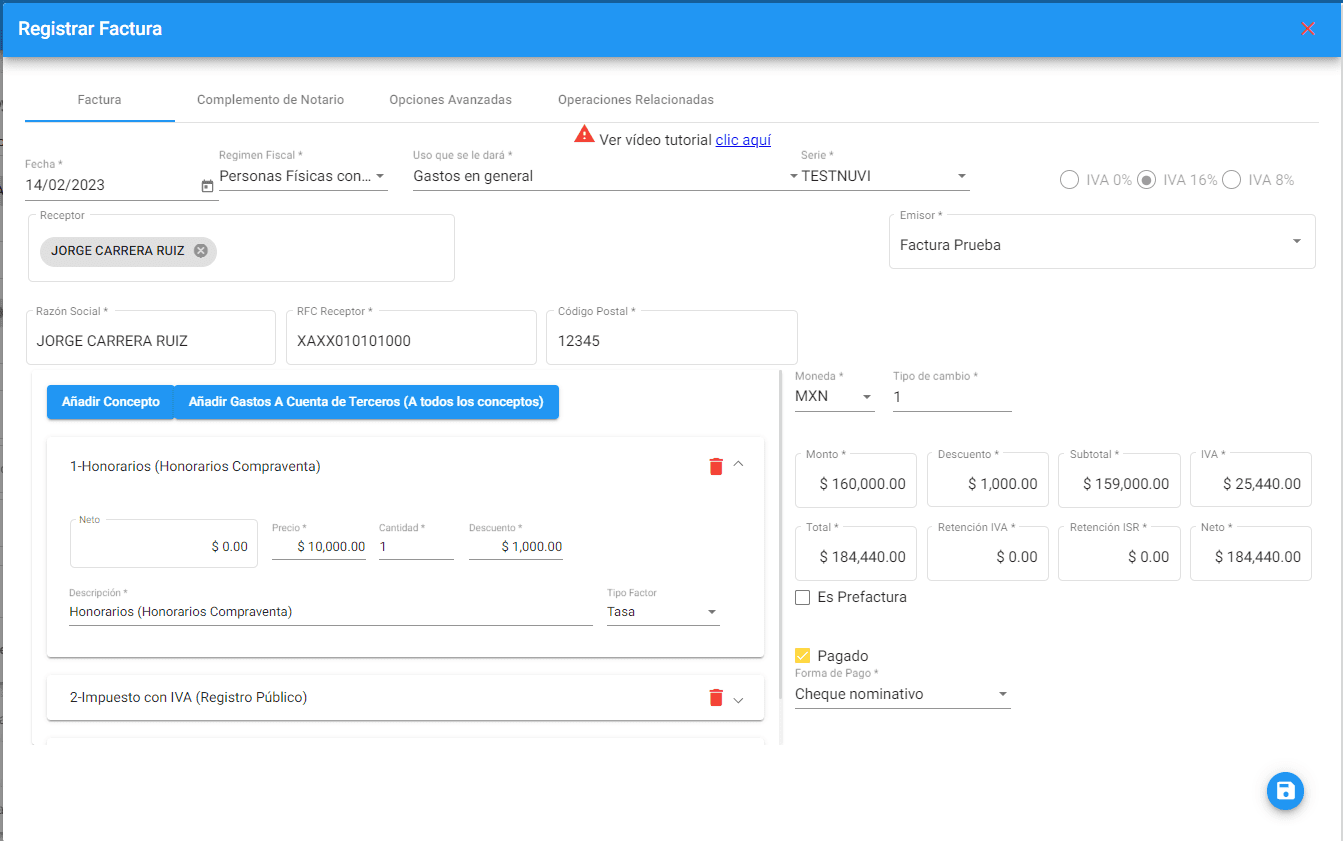Uncheck the Pagado checkbox
The image size is (1343, 841).
coord(802,656)
